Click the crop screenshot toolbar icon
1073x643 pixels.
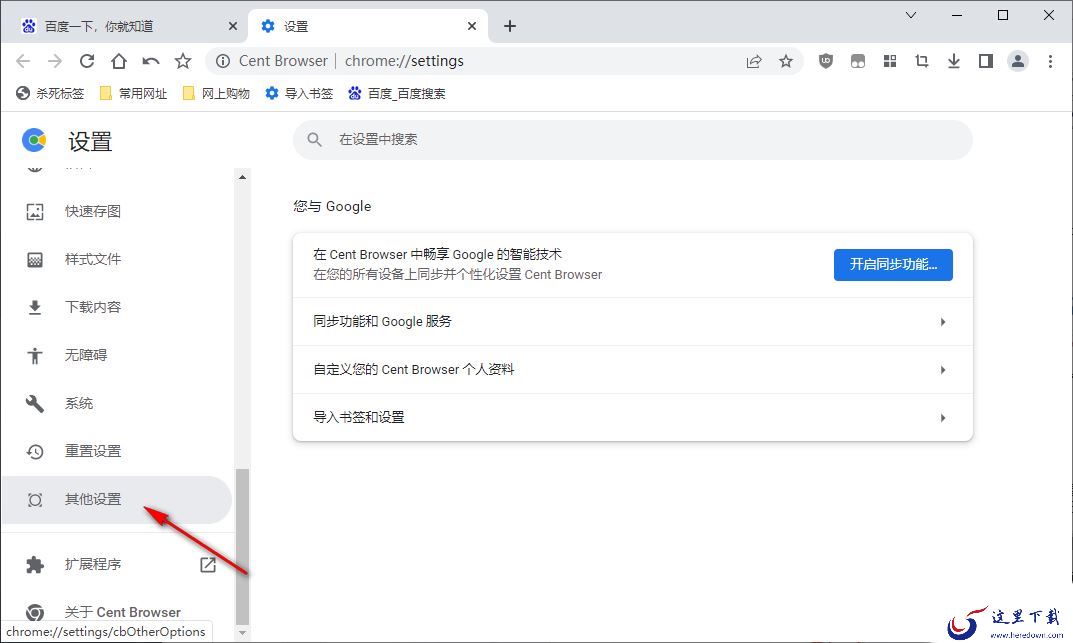tap(922, 62)
